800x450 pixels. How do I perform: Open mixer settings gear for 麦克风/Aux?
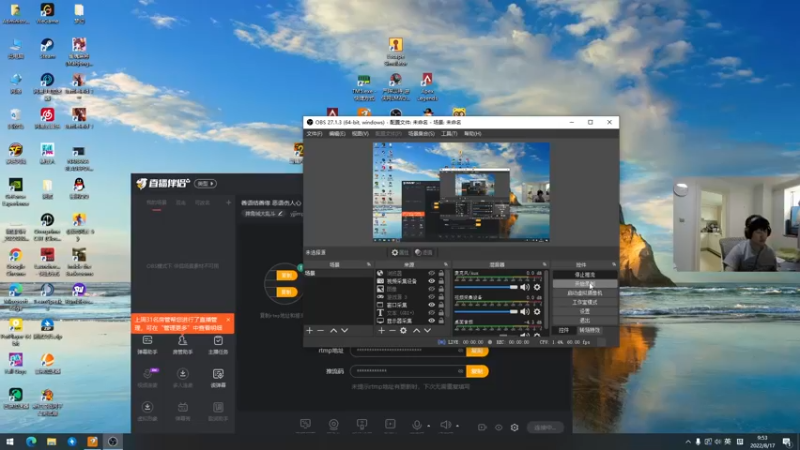tap(537, 287)
